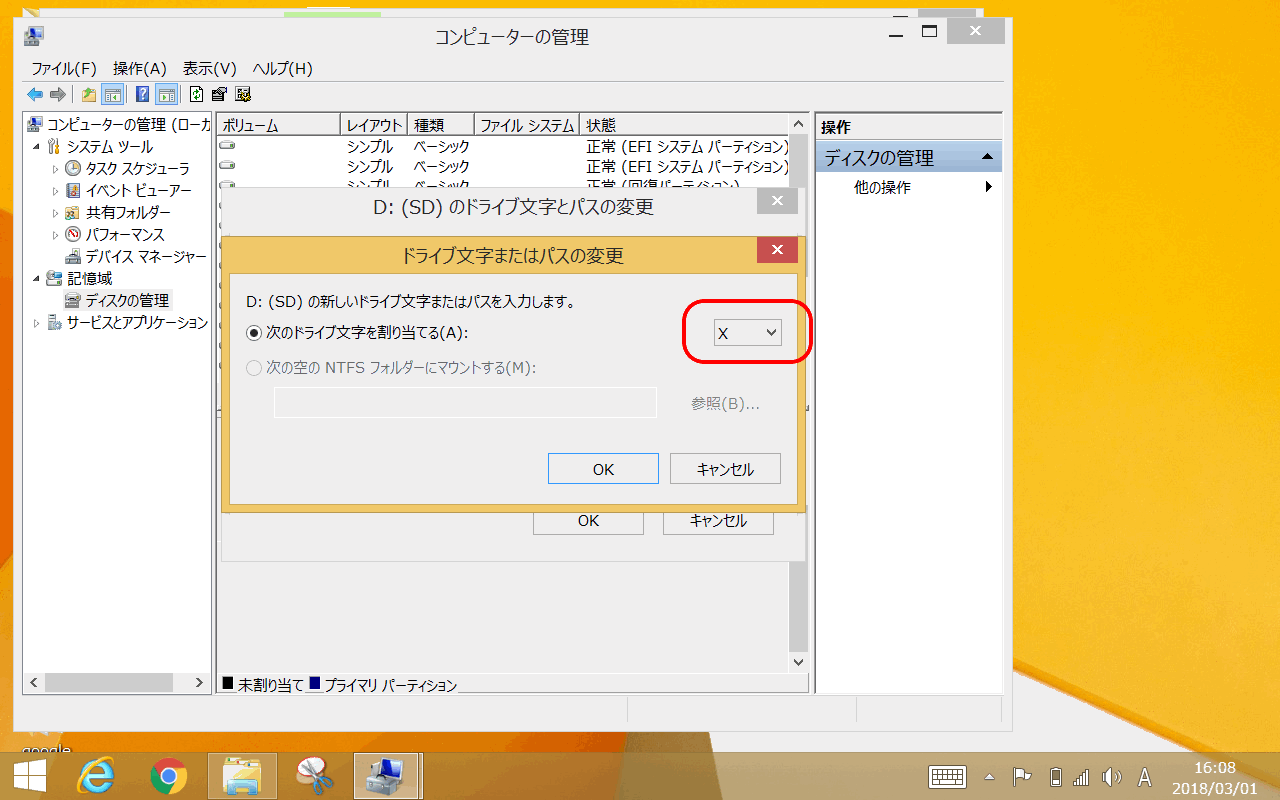1280x800 pixels.
Task: Open デバイス マネージャー in the tree
Action: tap(145, 256)
